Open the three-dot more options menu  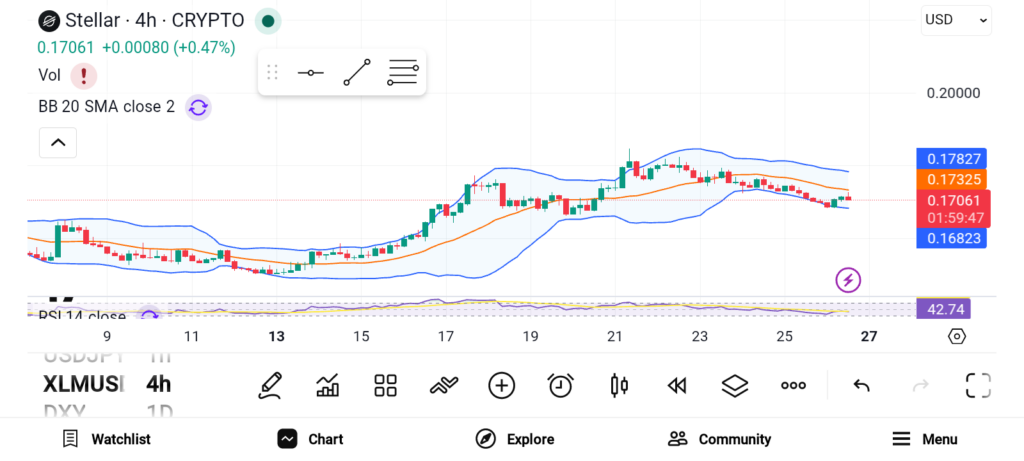pos(793,385)
